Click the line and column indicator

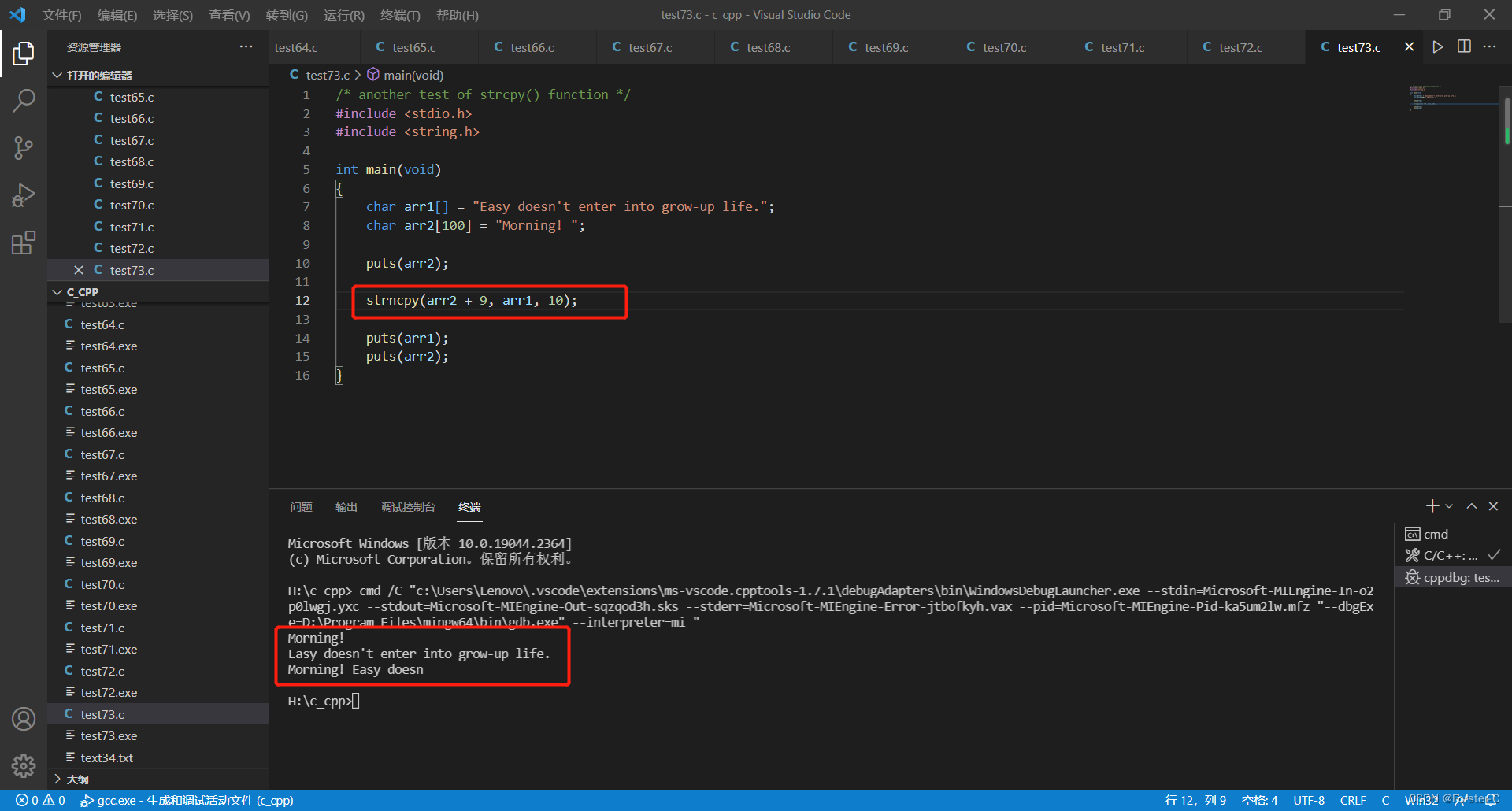point(1195,801)
